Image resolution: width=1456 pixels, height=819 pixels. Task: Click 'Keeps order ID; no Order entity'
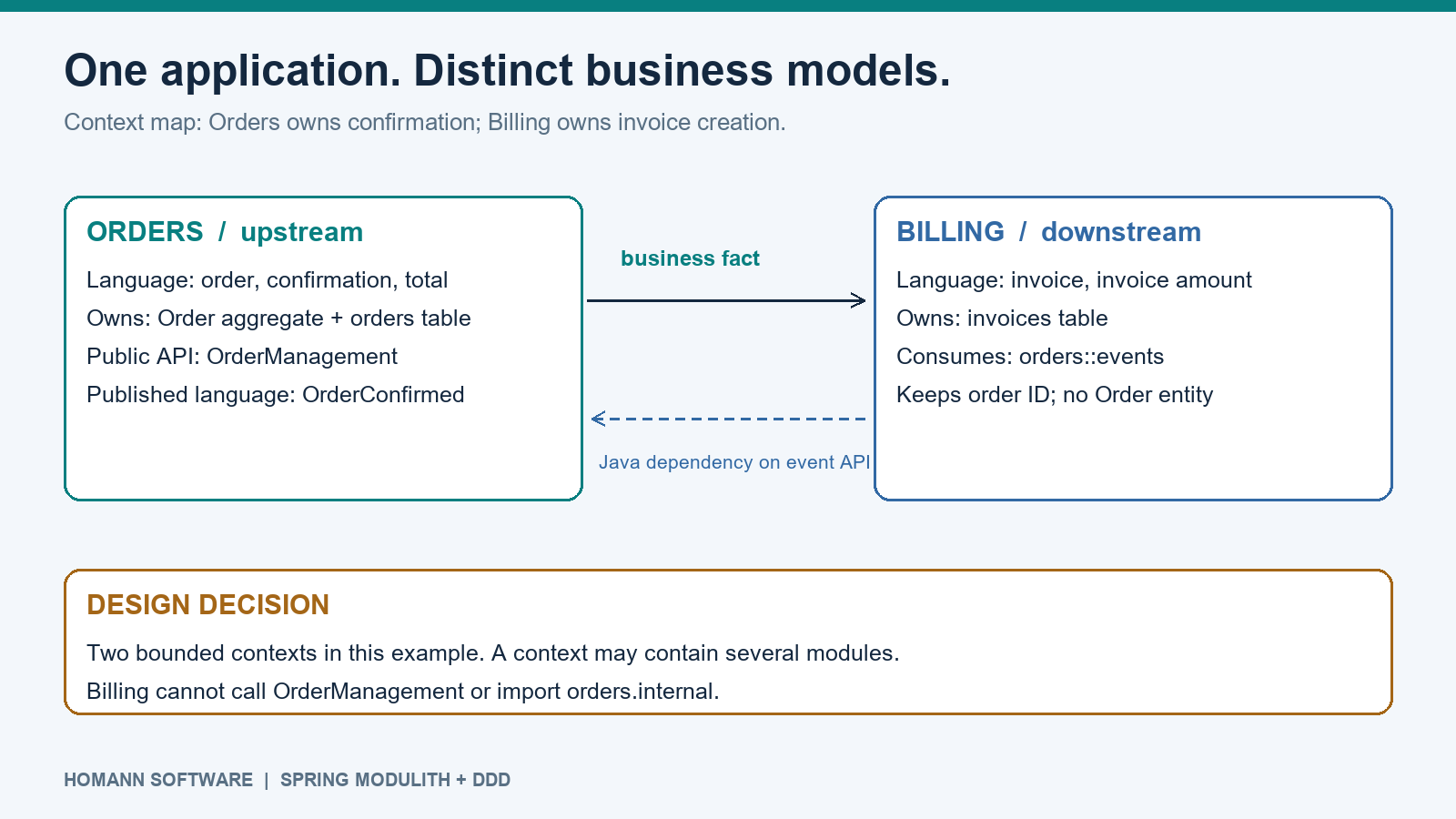pyautogui.click(x=1055, y=395)
